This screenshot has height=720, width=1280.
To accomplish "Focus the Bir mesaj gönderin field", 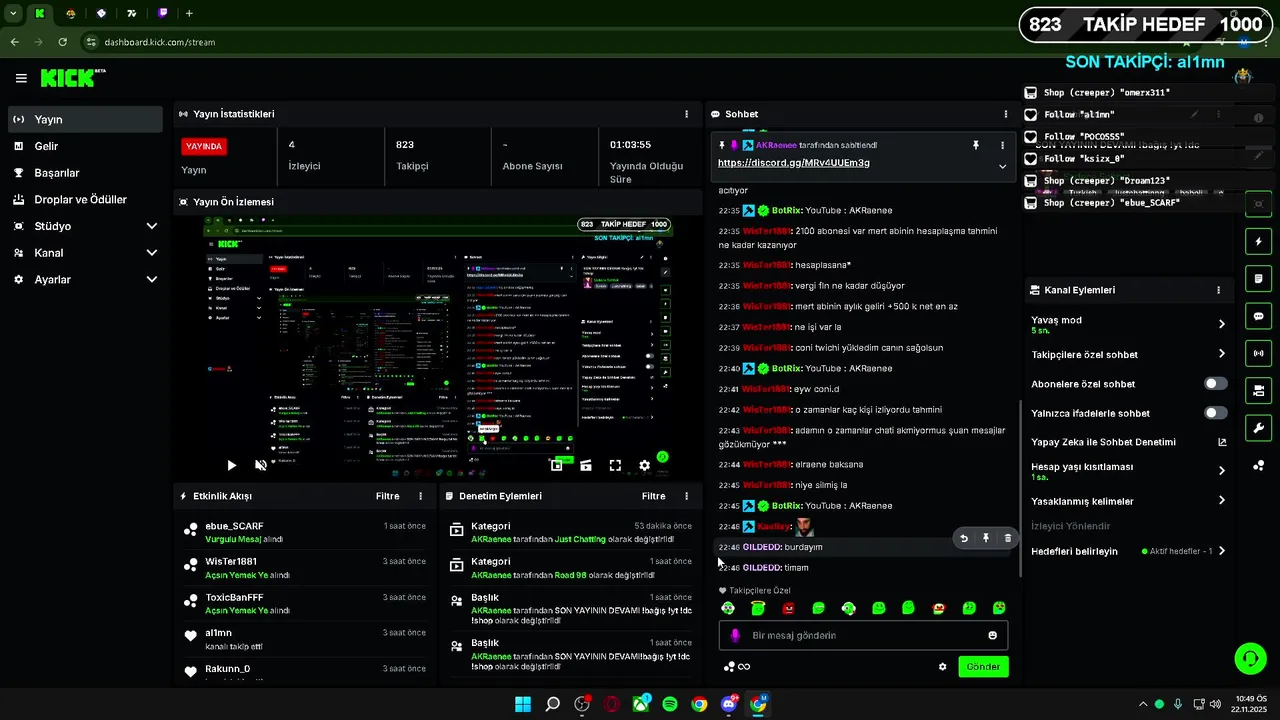I will tap(863, 635).
